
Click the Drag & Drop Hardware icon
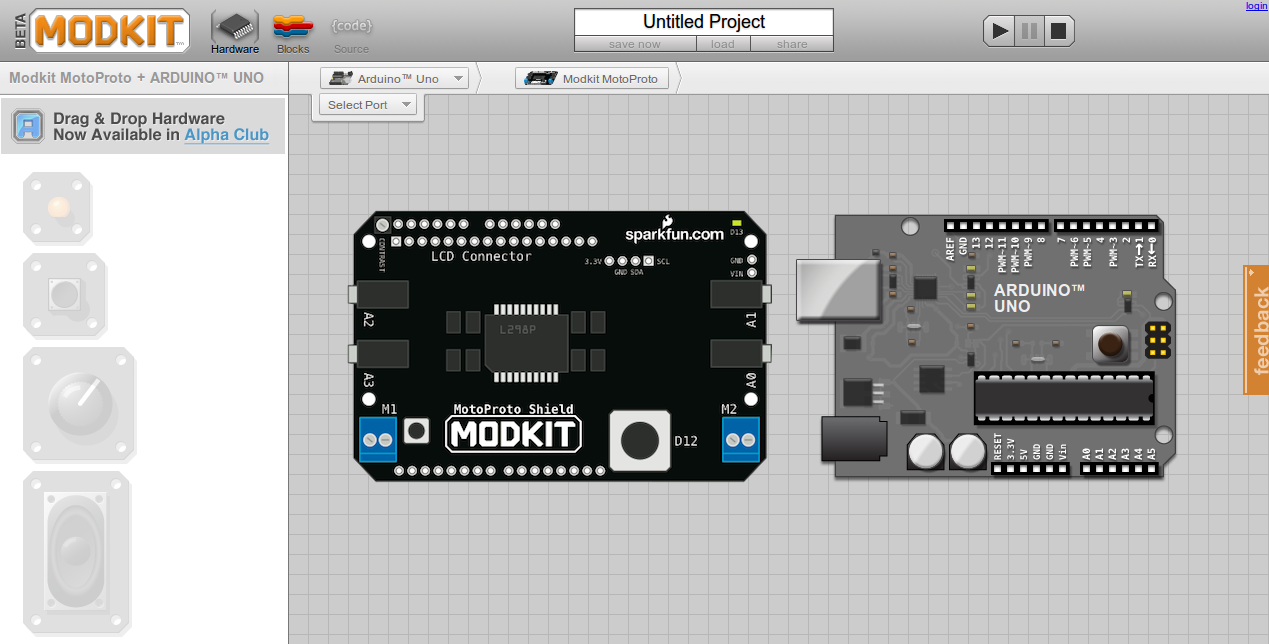pyautogui.click(x=28, y=126)
